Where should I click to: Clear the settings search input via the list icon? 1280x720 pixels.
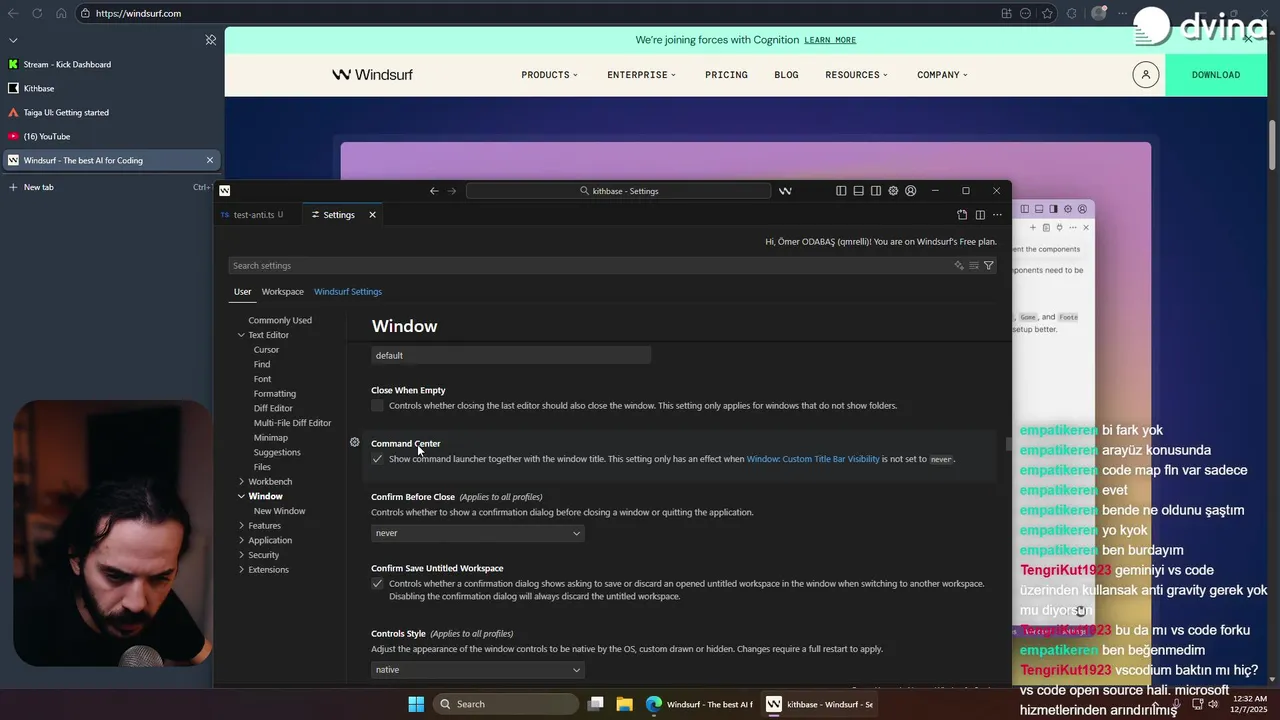[x=974, y=265]
